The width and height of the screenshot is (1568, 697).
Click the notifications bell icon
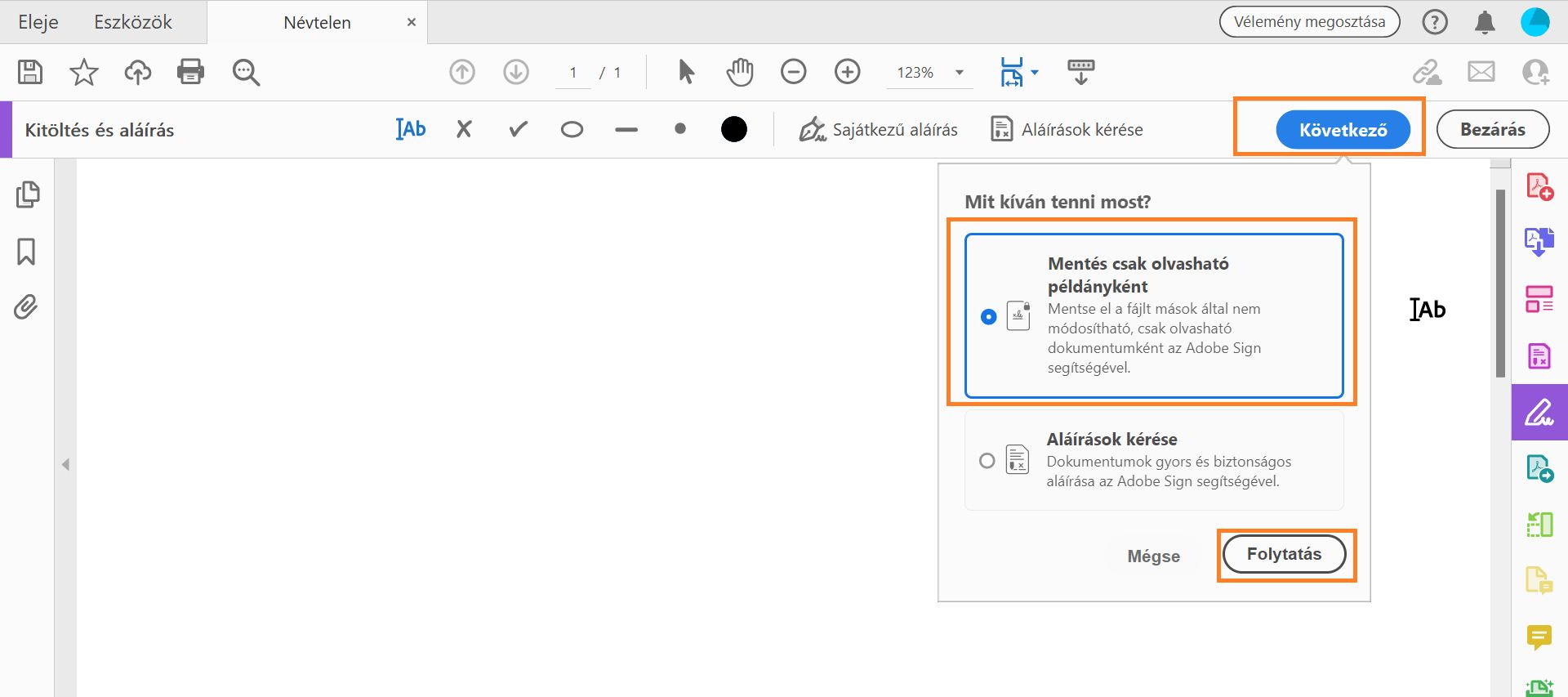1485,22
